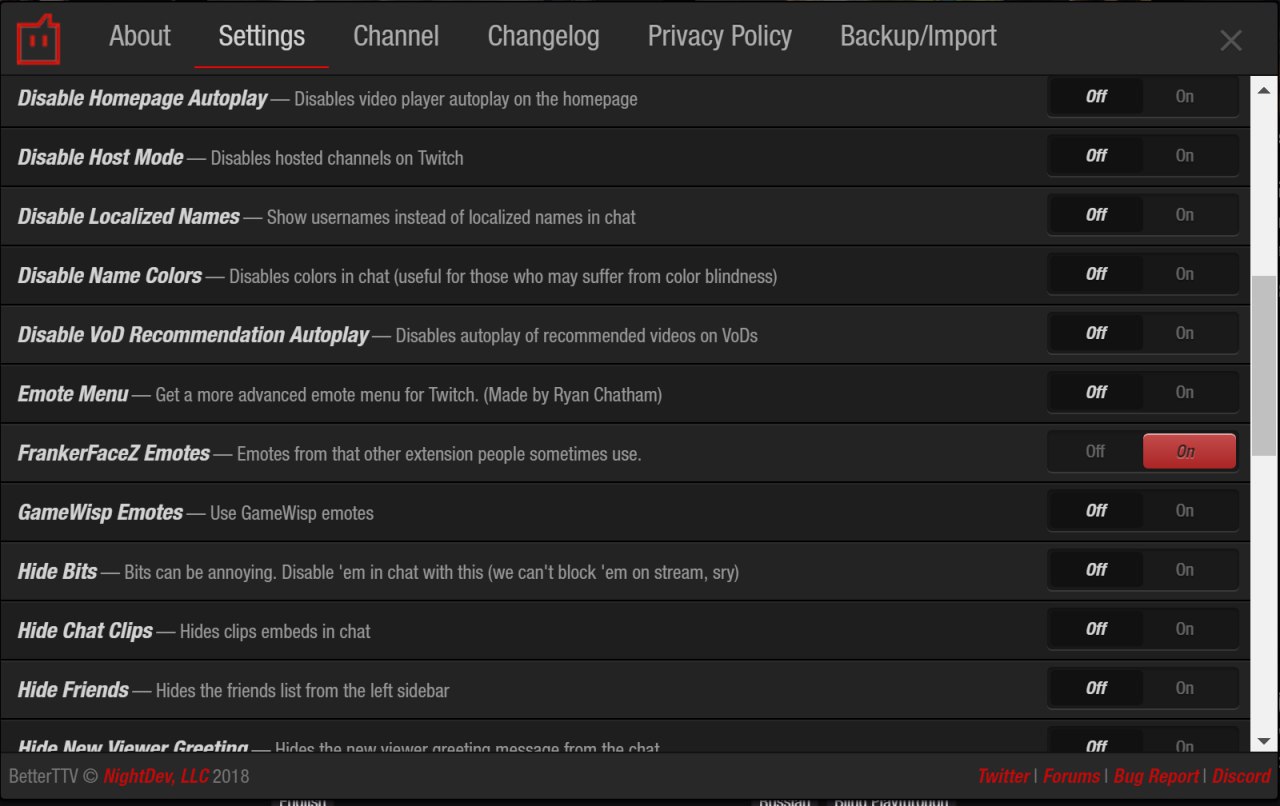The height and width of the screenshot is (806, 1280).
Task: Click the Disable Homepage Autoplay setting title
Action: pos(143,98)
